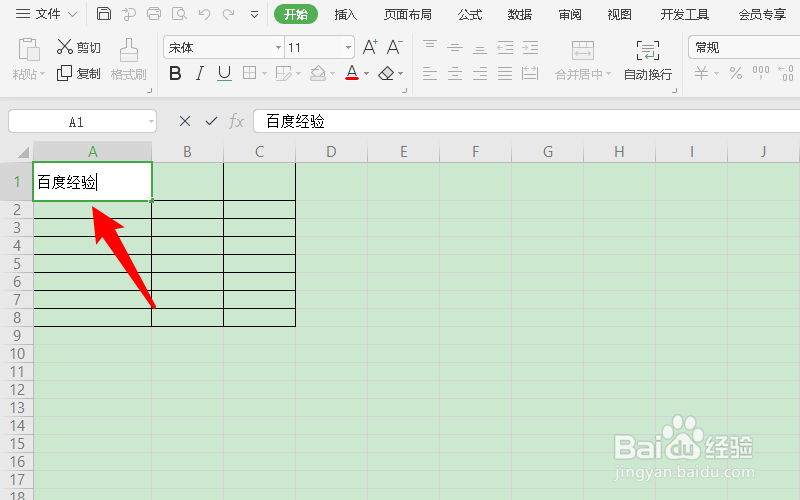Toggle Italic formatting

pos(199,73)
